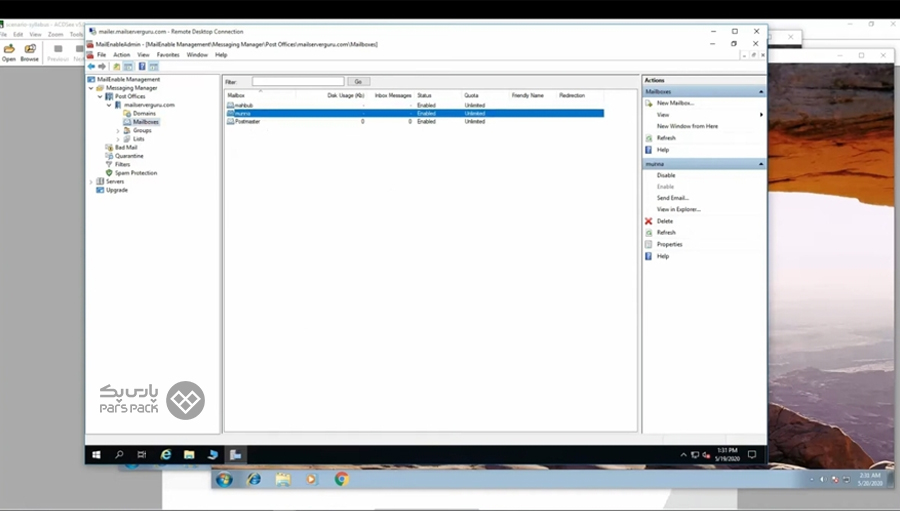Open the View menu in MailEnableAdmin
Image resolution: width=900 pixels, height=511 pixels.
(143, 55)
